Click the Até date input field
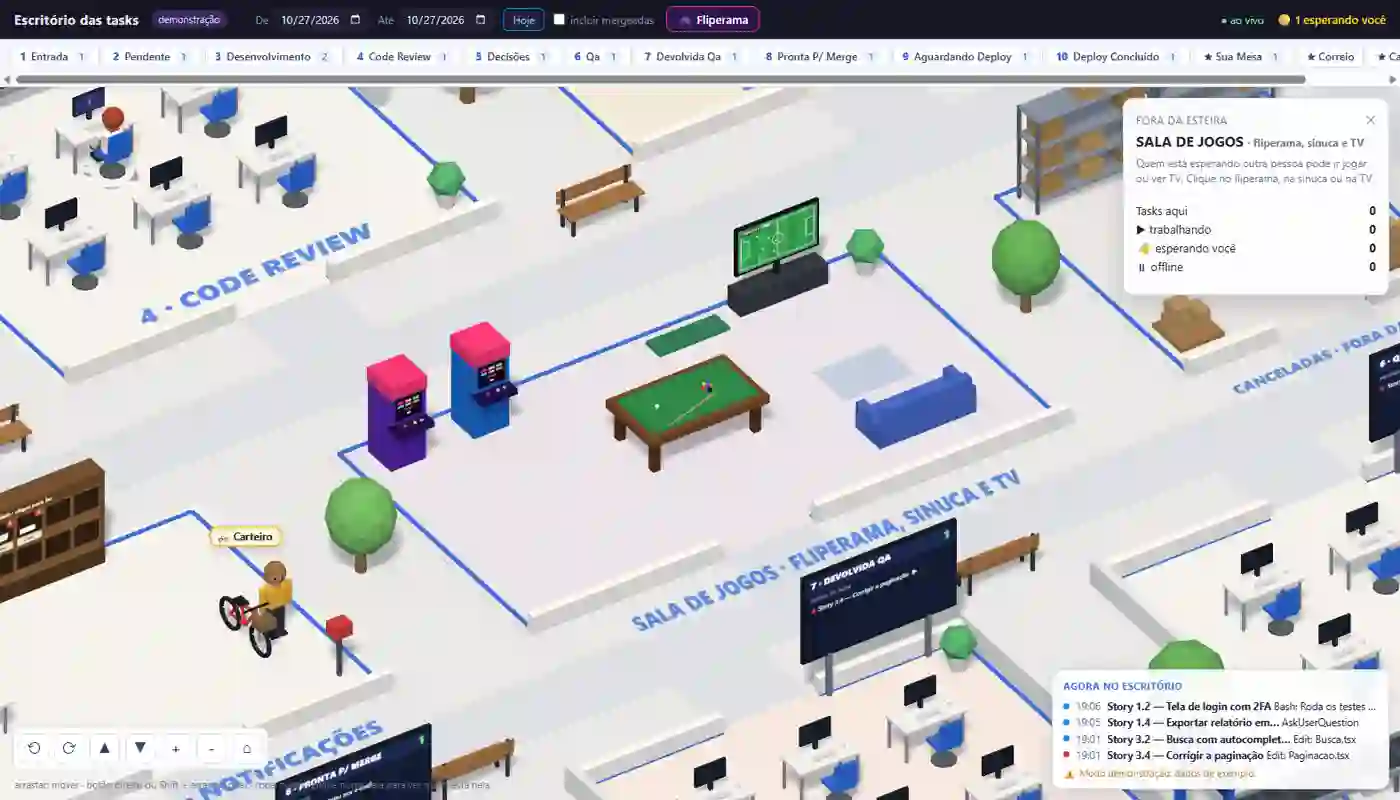 click(x=446, y=20)
